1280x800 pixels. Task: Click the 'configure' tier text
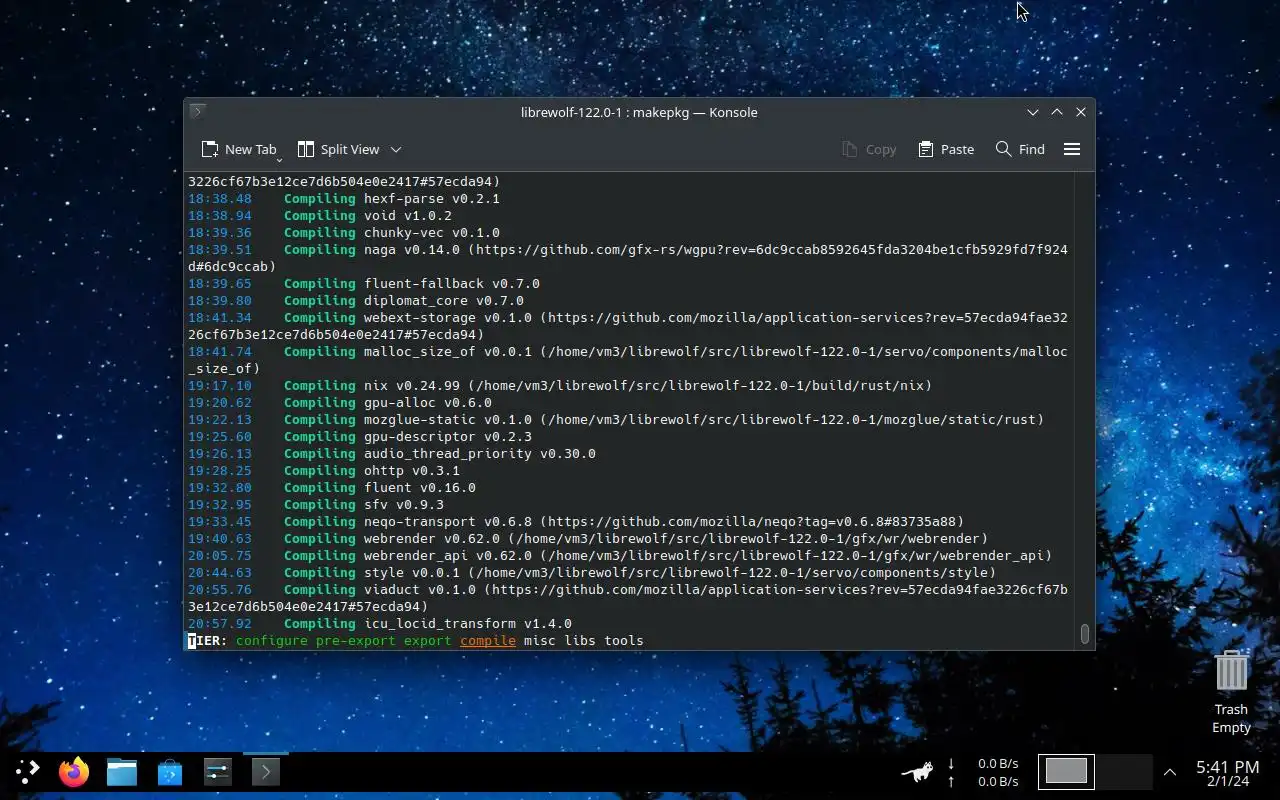(272, 640)
